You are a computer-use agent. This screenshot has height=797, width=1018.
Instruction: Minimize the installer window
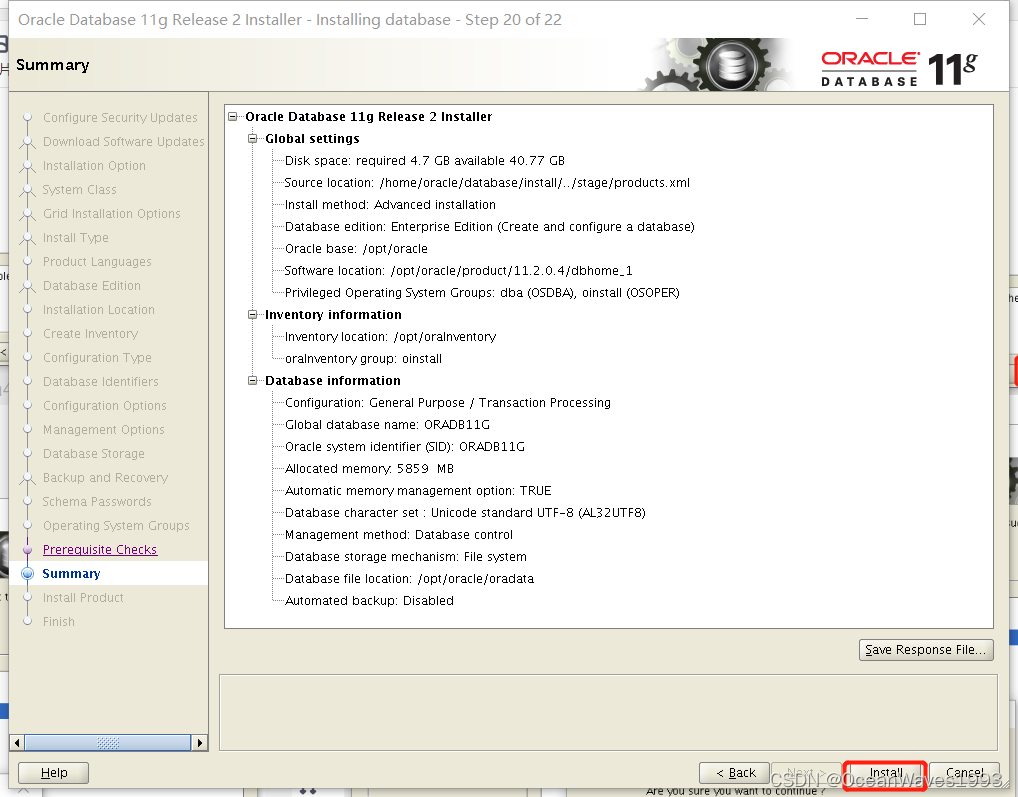click(862, 19)
